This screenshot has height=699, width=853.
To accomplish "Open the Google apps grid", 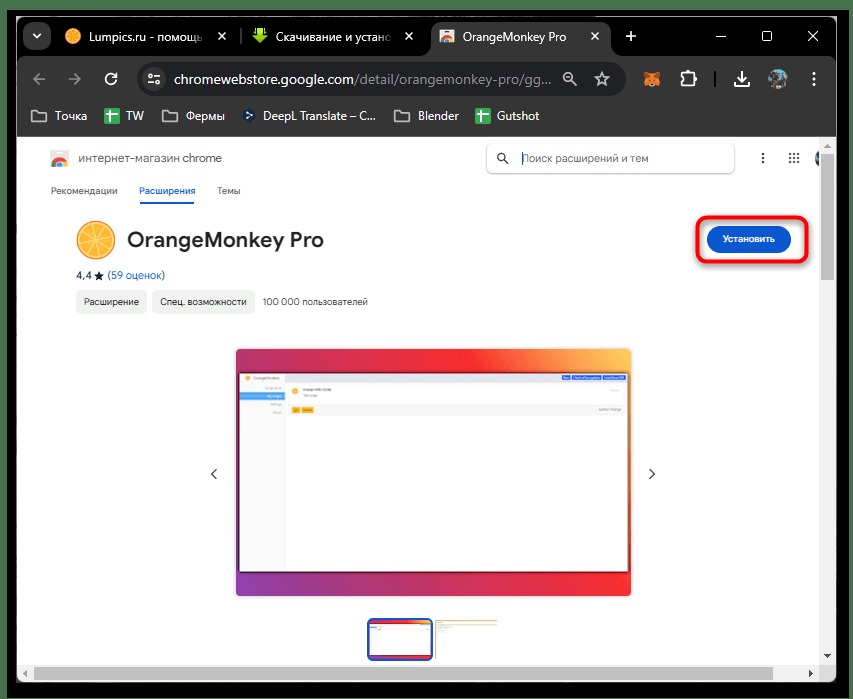I will point(794,158).
